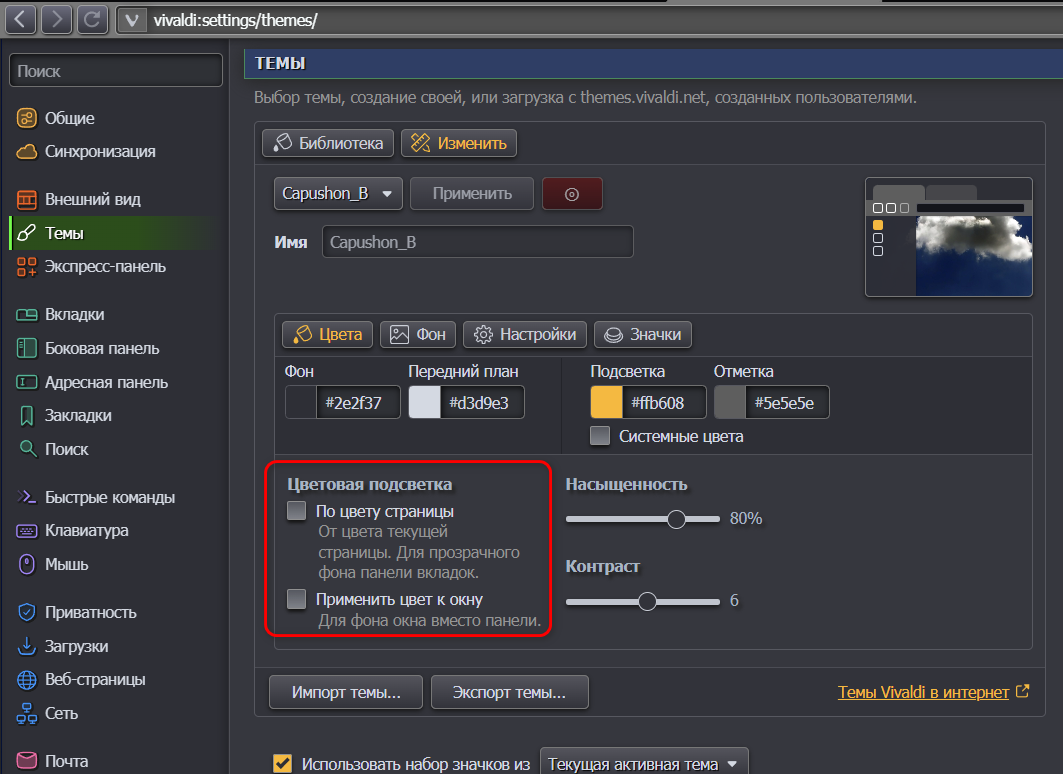Image resolution: width=1063 pixels, height=774 pixels.
Task: Go back with the browser back arrow
Action: click(20, 20)
